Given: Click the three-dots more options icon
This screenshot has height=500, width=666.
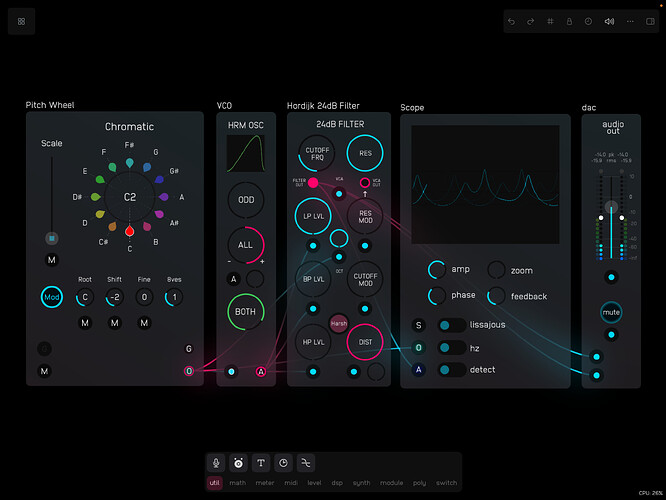Looking at the screenshot, I should (x=630, y=21).
